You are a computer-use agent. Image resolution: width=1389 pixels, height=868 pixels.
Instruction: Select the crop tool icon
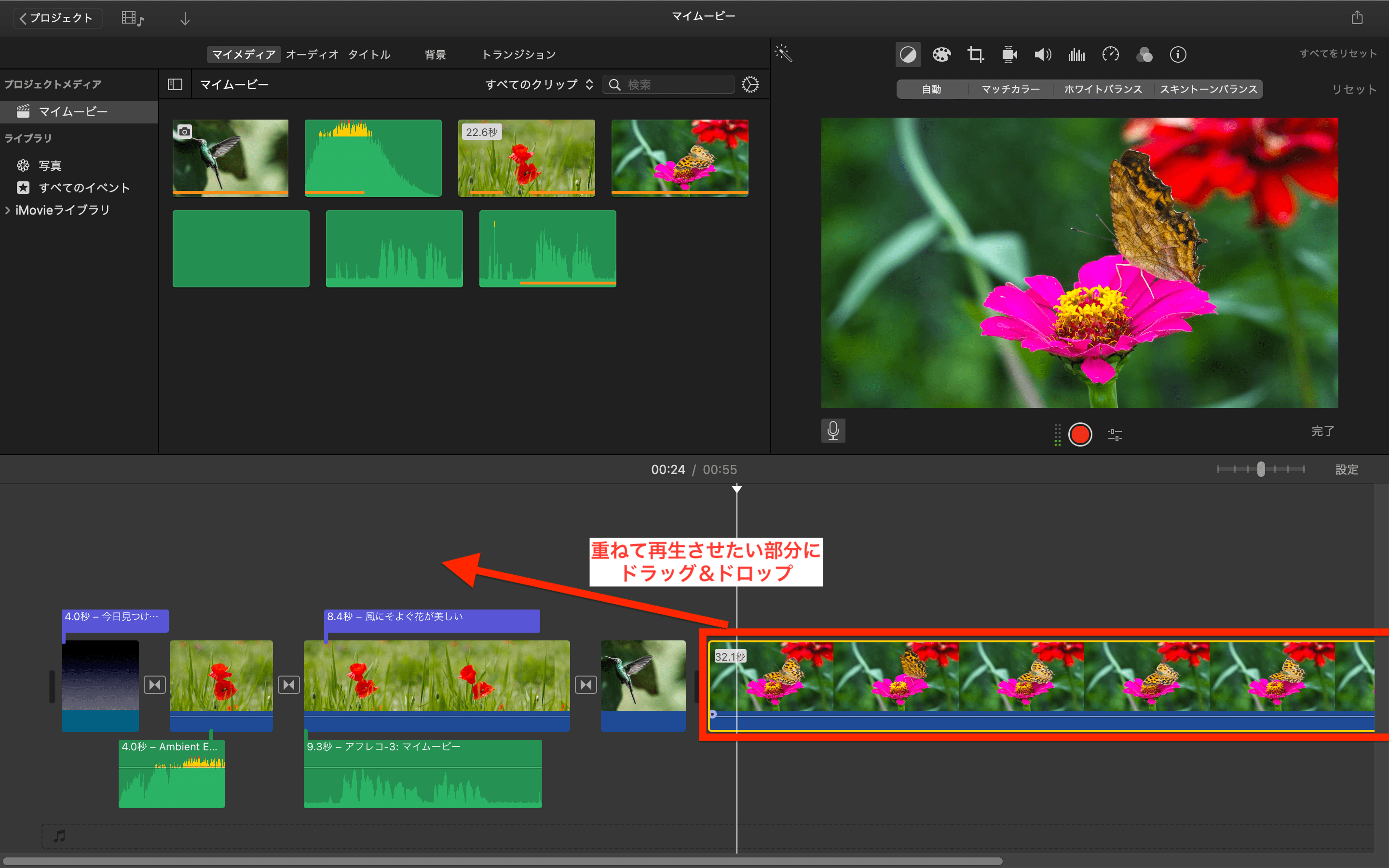tap(975, 54)
